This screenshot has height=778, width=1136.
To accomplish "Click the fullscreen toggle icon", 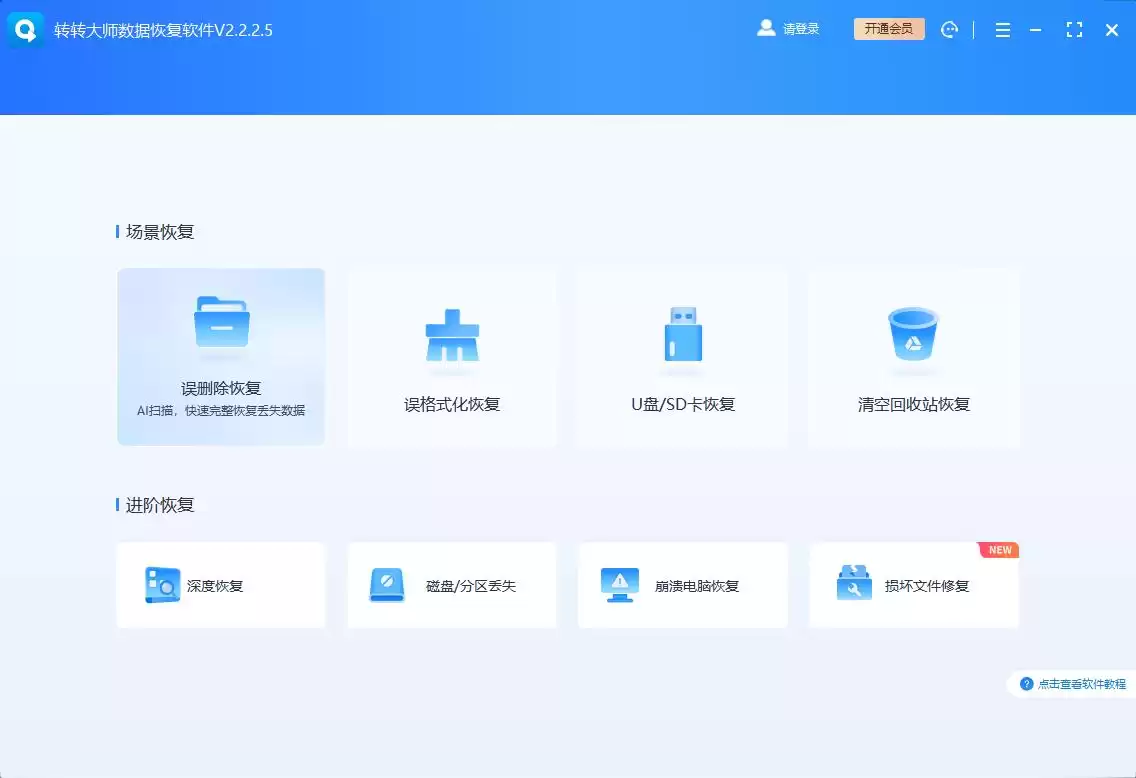I will (x=1075, y=29).
